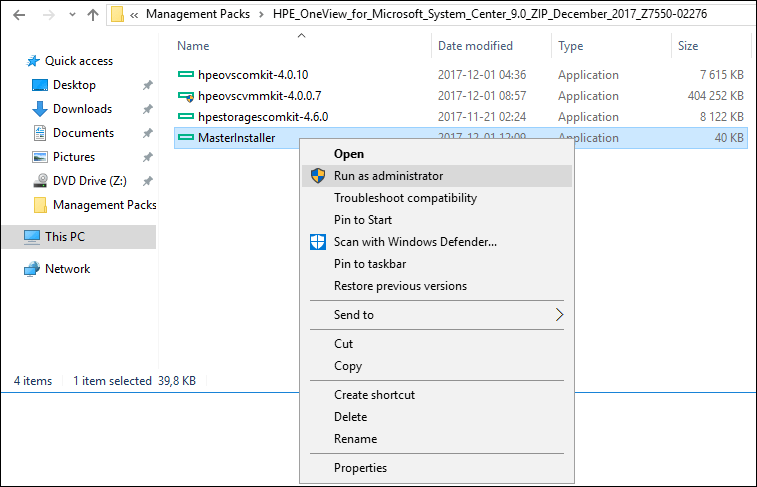The width and height of the screenshot is (757, 487).
Task: Select the MasterInstaller file name
Action: (237, 138)
